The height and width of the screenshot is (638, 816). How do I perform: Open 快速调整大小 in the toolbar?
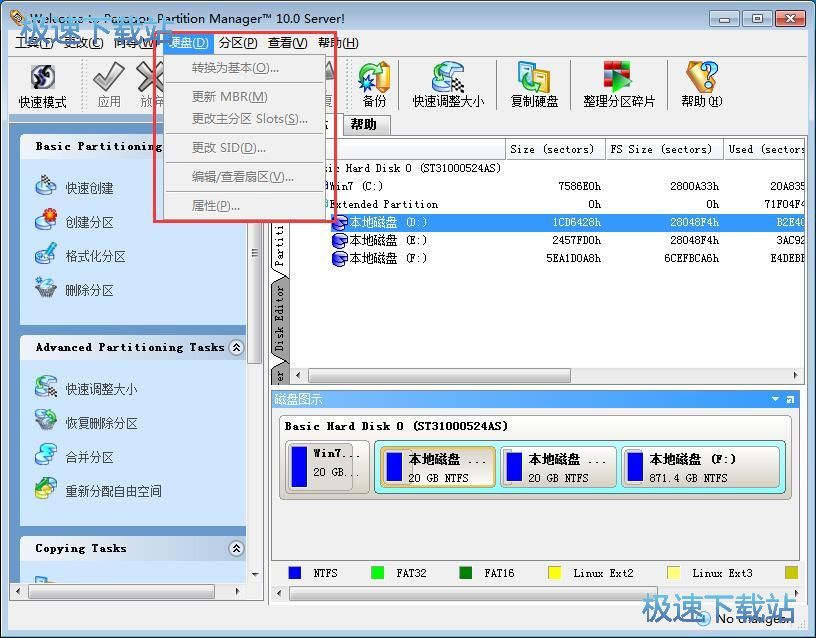tap(448, 77)
